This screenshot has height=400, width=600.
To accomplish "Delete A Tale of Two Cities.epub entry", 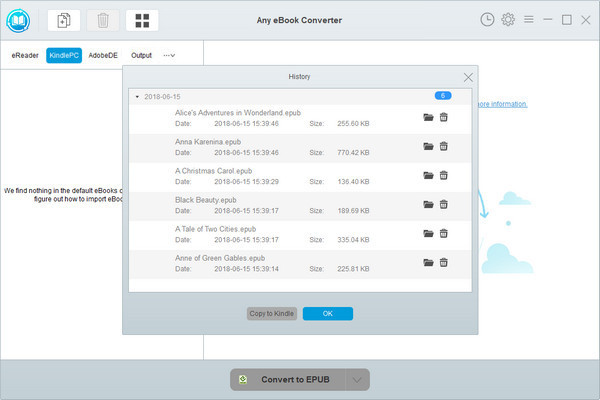I will click(x=443, y=233).
